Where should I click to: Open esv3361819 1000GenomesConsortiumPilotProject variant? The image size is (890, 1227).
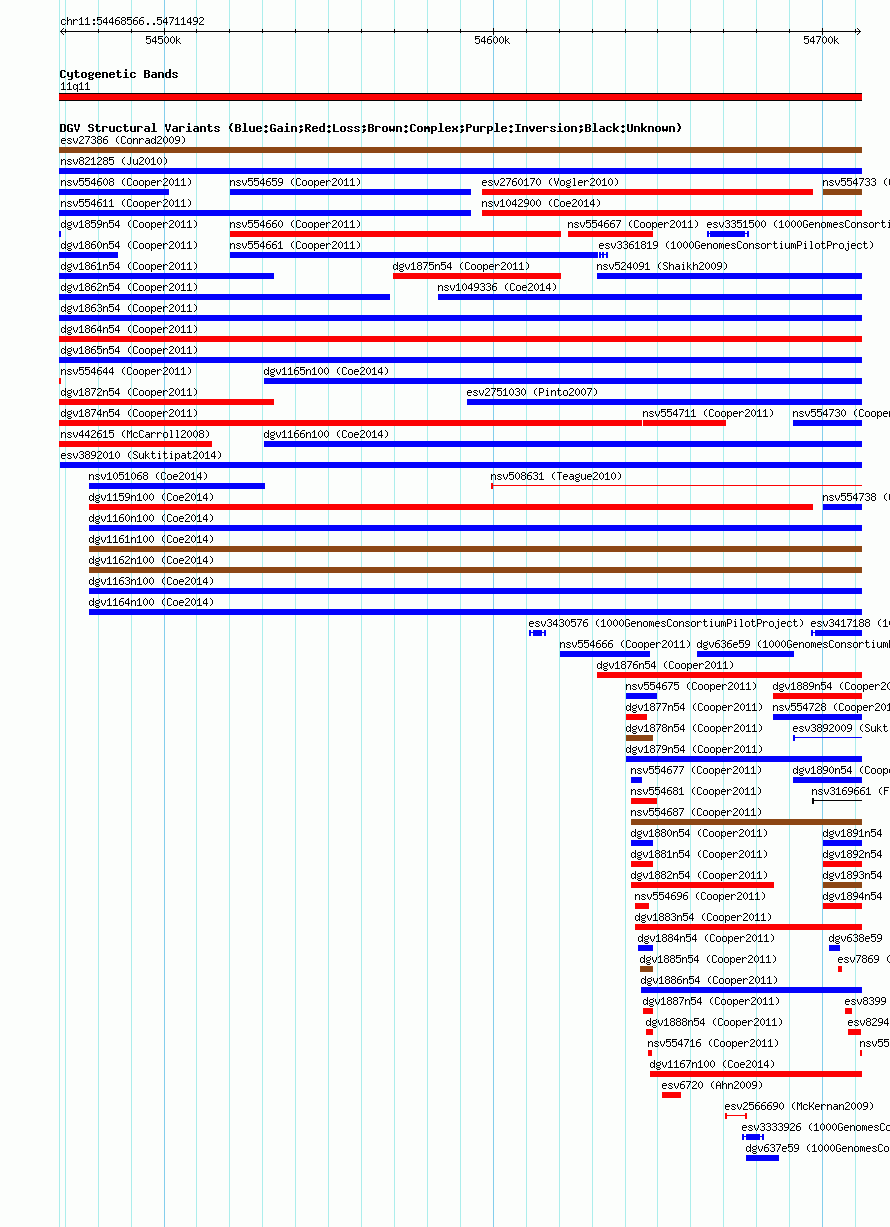click(736, 245)
